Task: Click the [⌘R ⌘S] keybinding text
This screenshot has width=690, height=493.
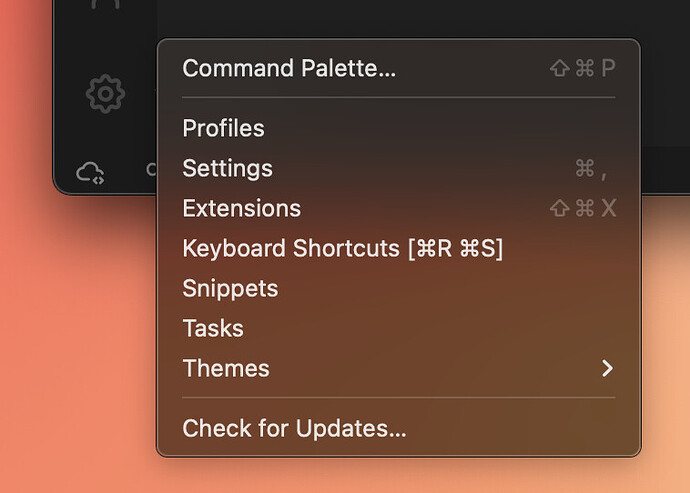Action: pos(455,249)
